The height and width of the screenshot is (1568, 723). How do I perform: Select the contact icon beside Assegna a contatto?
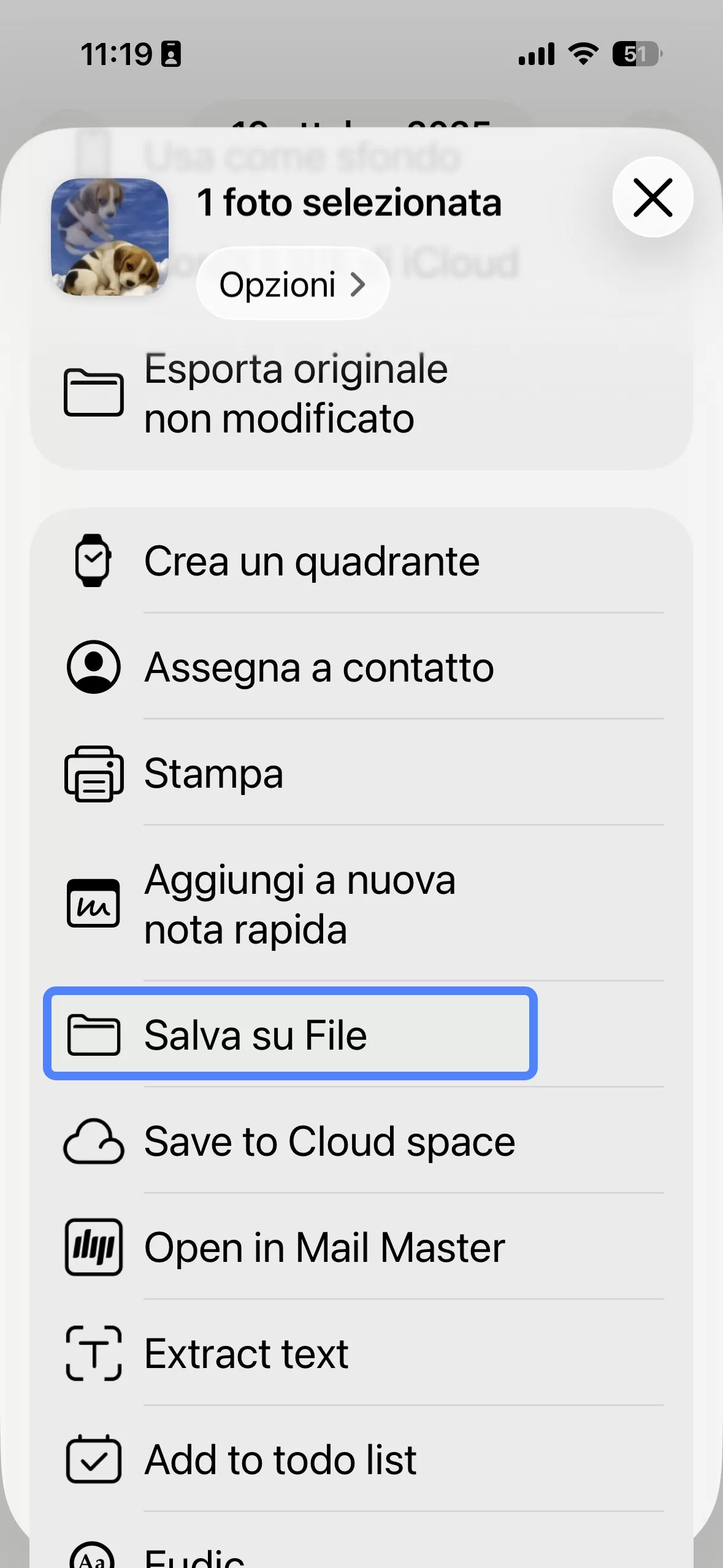point(94,668)
